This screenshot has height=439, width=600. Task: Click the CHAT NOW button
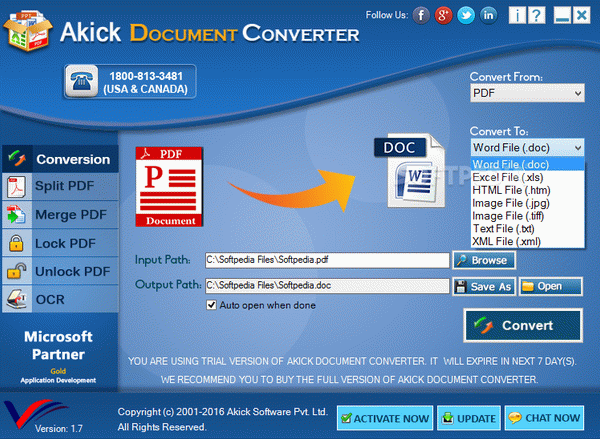[544, 418]
